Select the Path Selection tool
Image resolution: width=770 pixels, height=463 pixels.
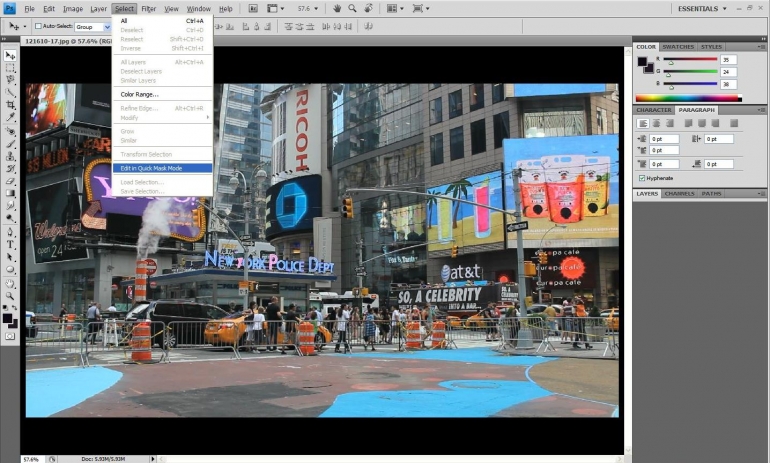[x=10, y=256]
